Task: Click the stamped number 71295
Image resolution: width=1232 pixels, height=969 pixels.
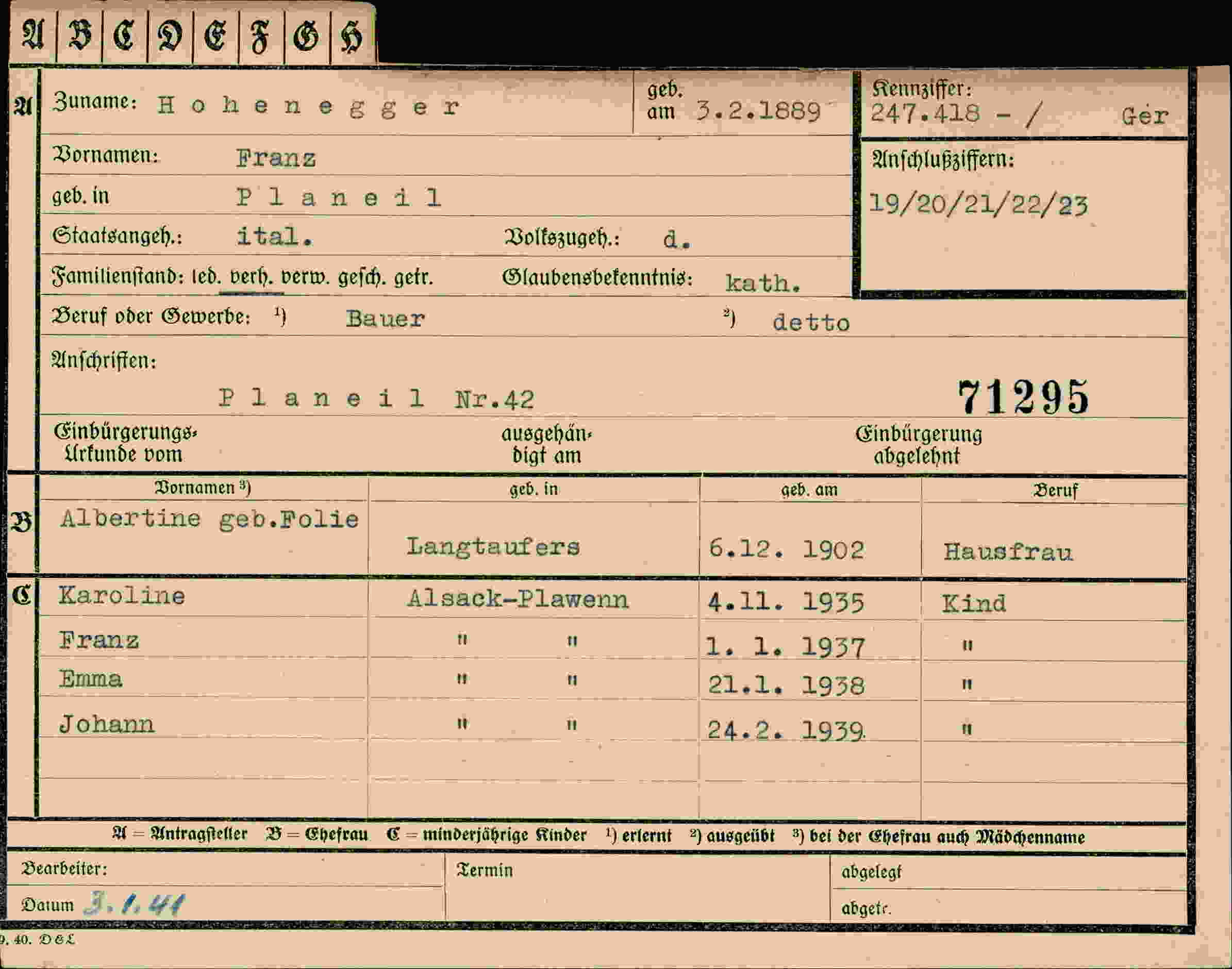Action: pos(1023,397)
